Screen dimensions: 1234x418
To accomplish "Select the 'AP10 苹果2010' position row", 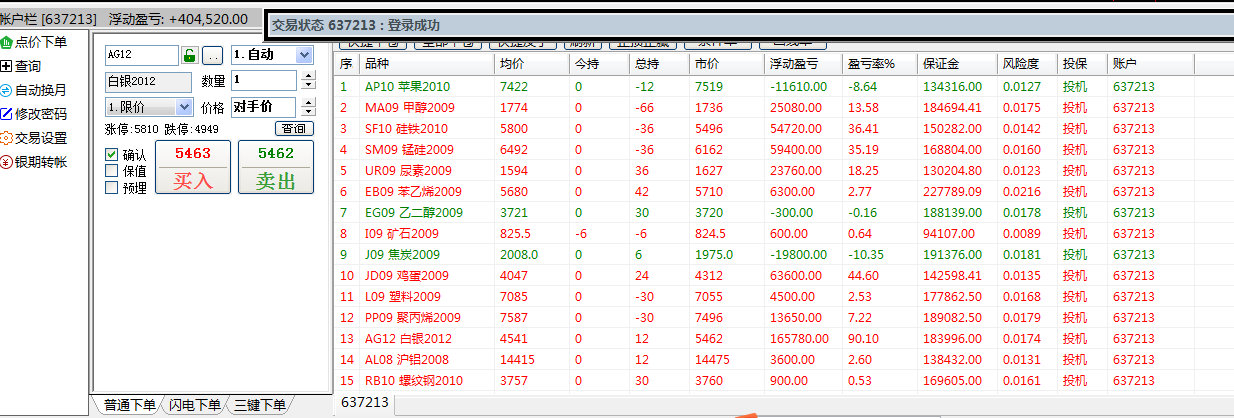I will point(766,87).
